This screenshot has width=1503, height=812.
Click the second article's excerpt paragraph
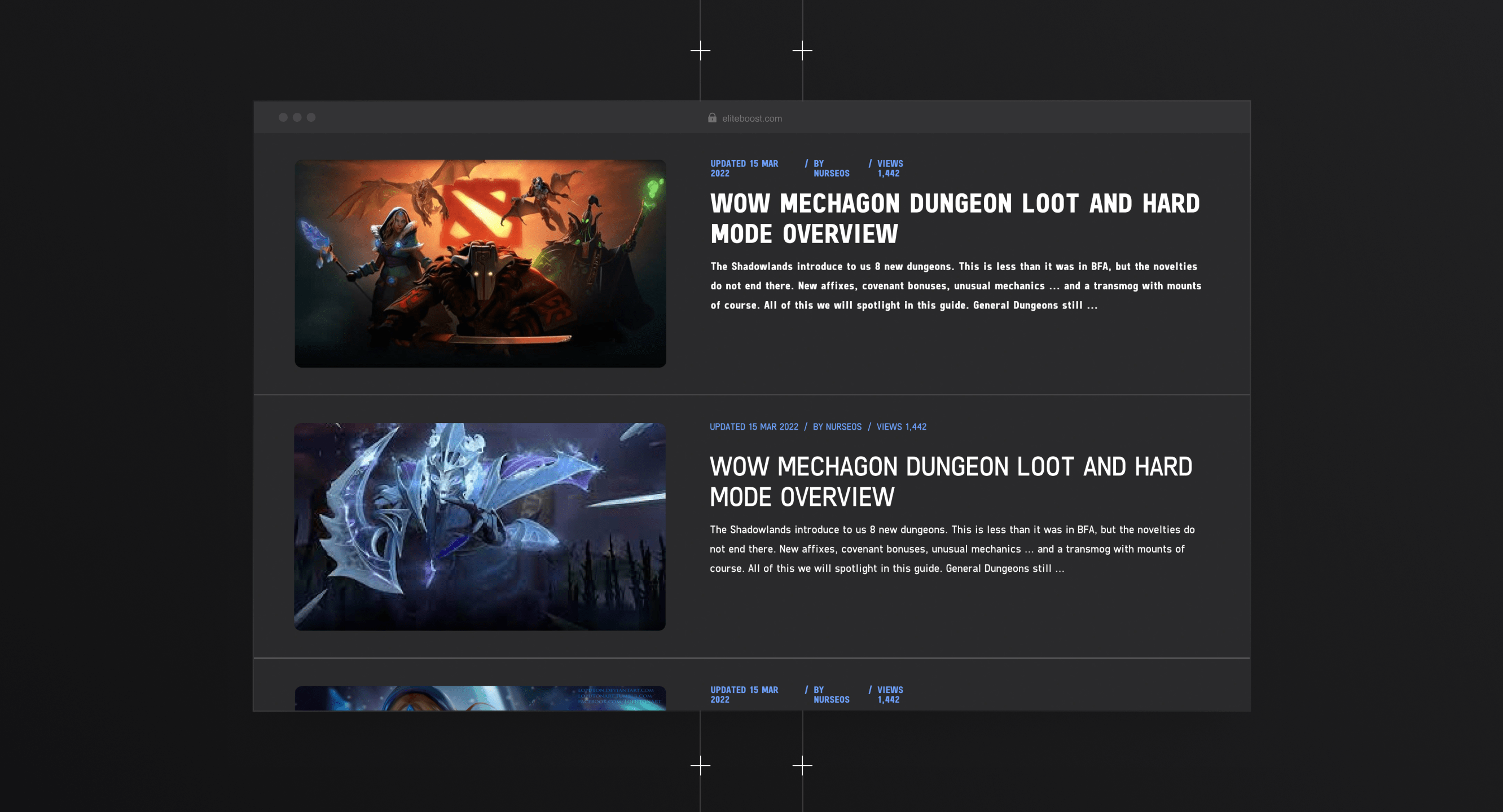coord(951,549)
